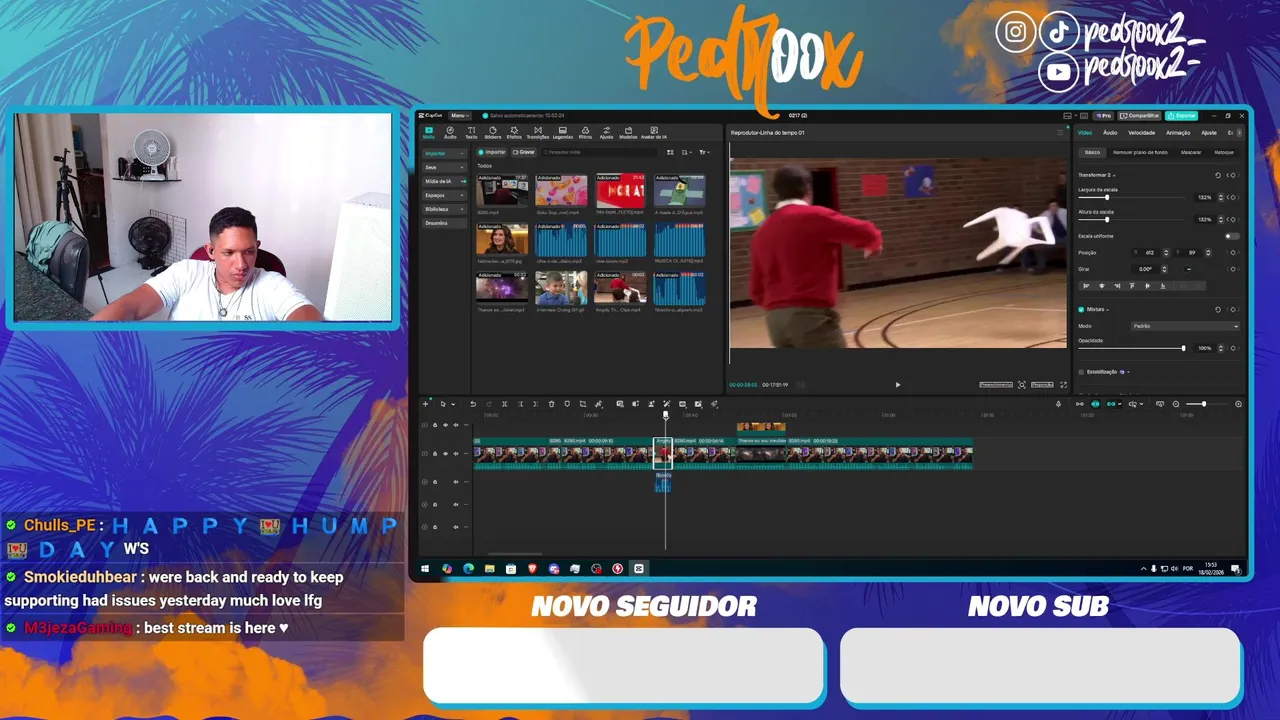This screenshot has height=720, width=1280.
Task: Open the Stickers tab
Action: (x=493, y=132)
